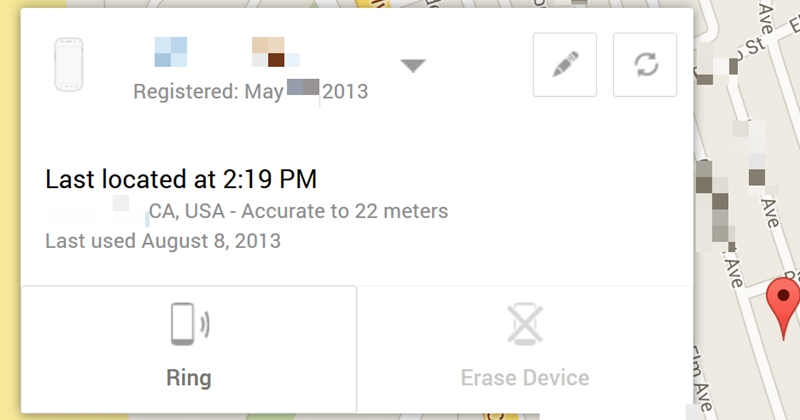Click the ringing phone icon

click(x=189, y=325)
